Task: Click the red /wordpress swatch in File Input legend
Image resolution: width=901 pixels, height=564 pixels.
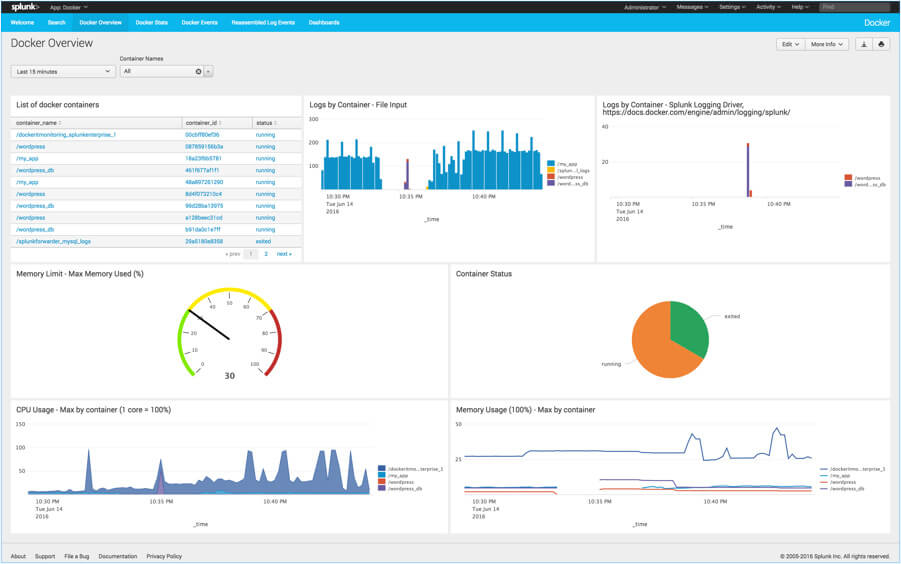Action: click(551, 177)
